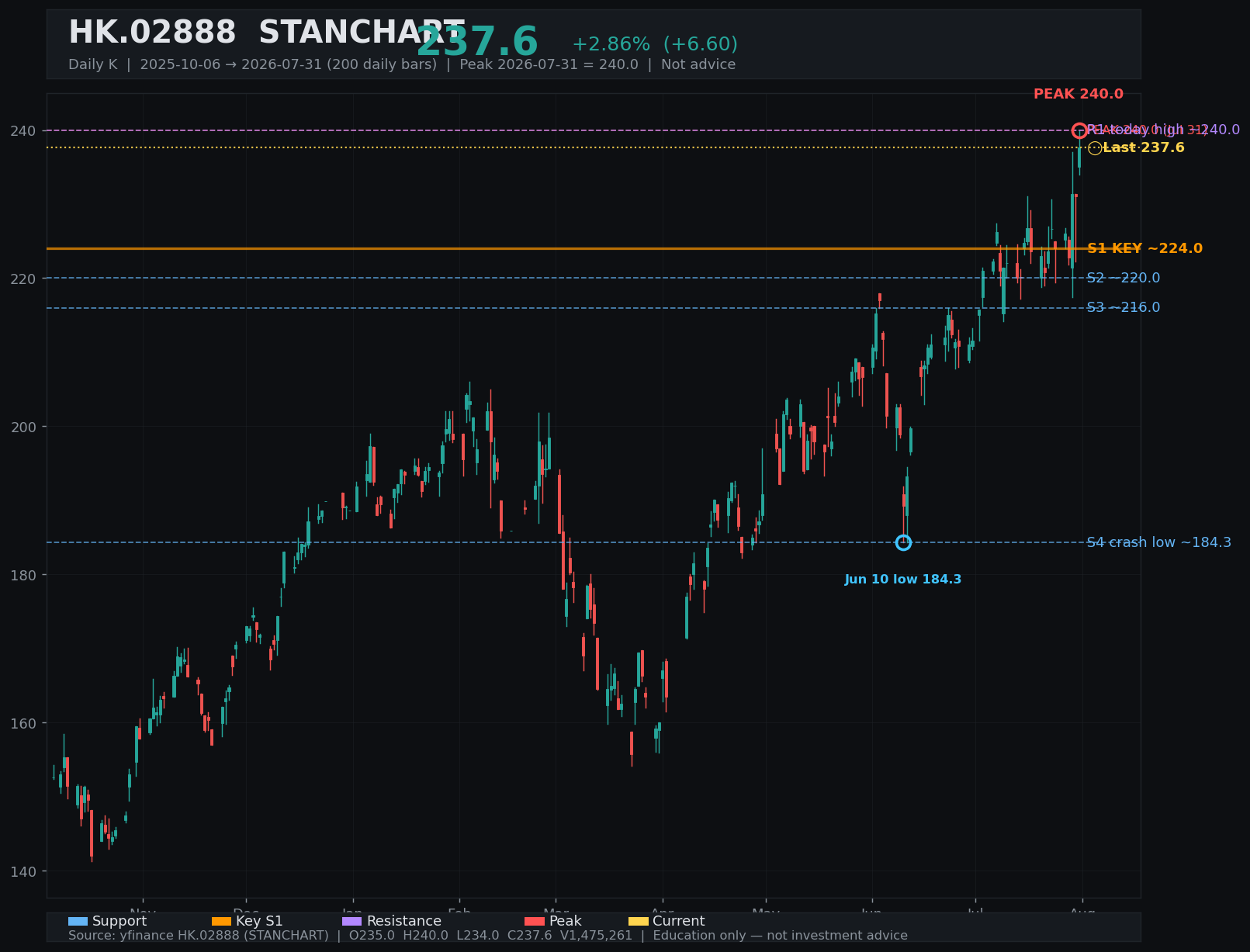Image resolution: width=1250 pixels, height=952 pixels.
Task: Click the red peak circle marker at 240
Action: (x=1079, y=130)
